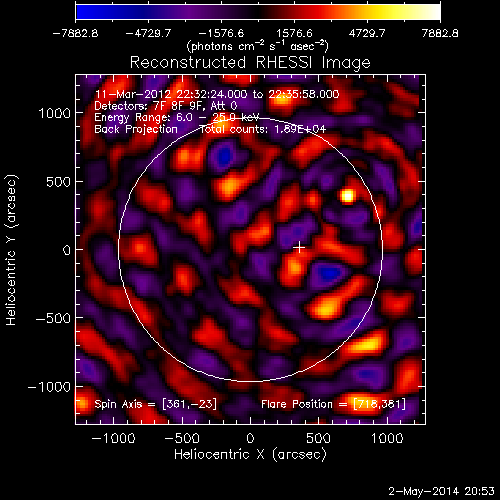Click the colorbar label '-7882.8'
The image size is (500, 500).
pyautogui.click(x=75, y=33)
